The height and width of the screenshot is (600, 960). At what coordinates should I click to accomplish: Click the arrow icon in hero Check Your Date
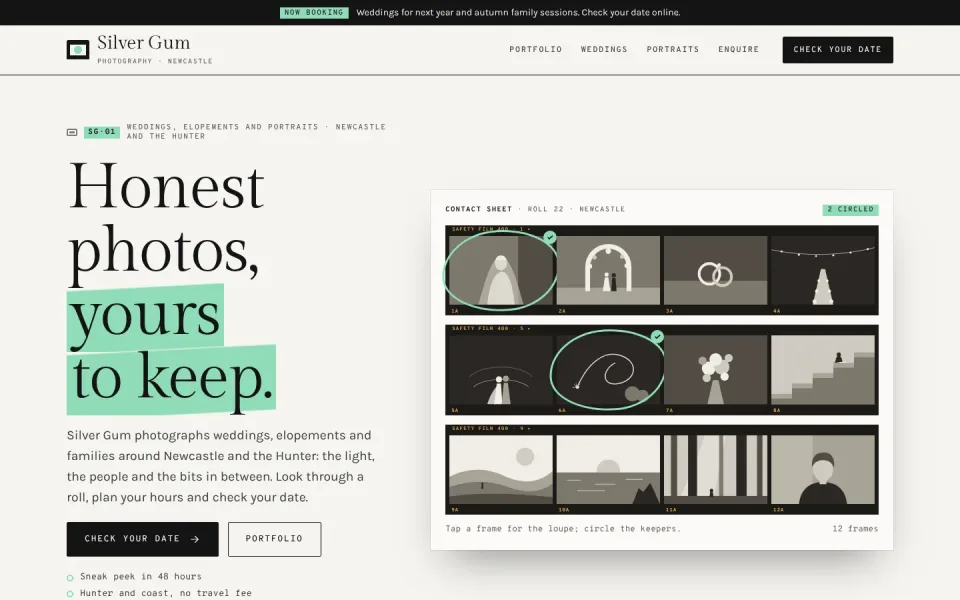(195, 539)
